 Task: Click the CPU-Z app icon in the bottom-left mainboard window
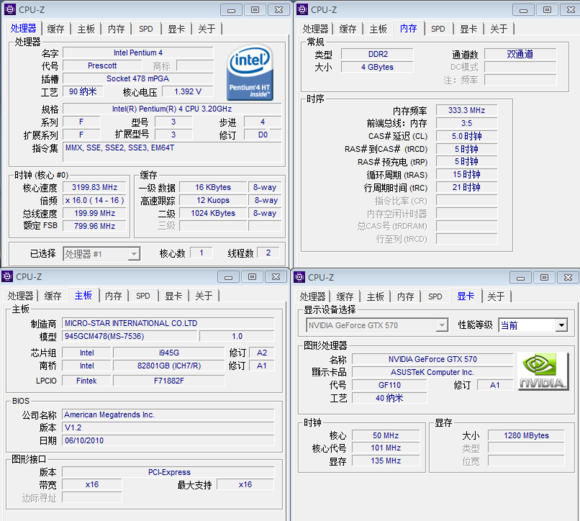7,276
